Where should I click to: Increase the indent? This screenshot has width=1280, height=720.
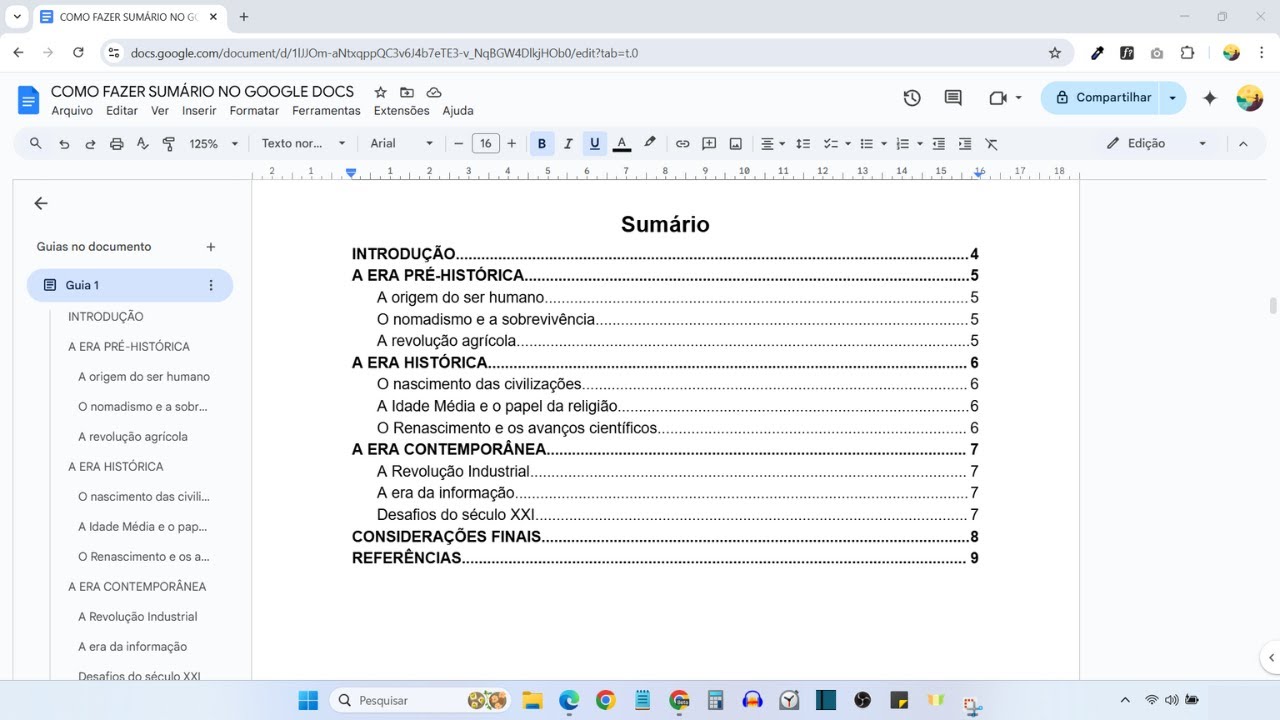coord(965,144)
